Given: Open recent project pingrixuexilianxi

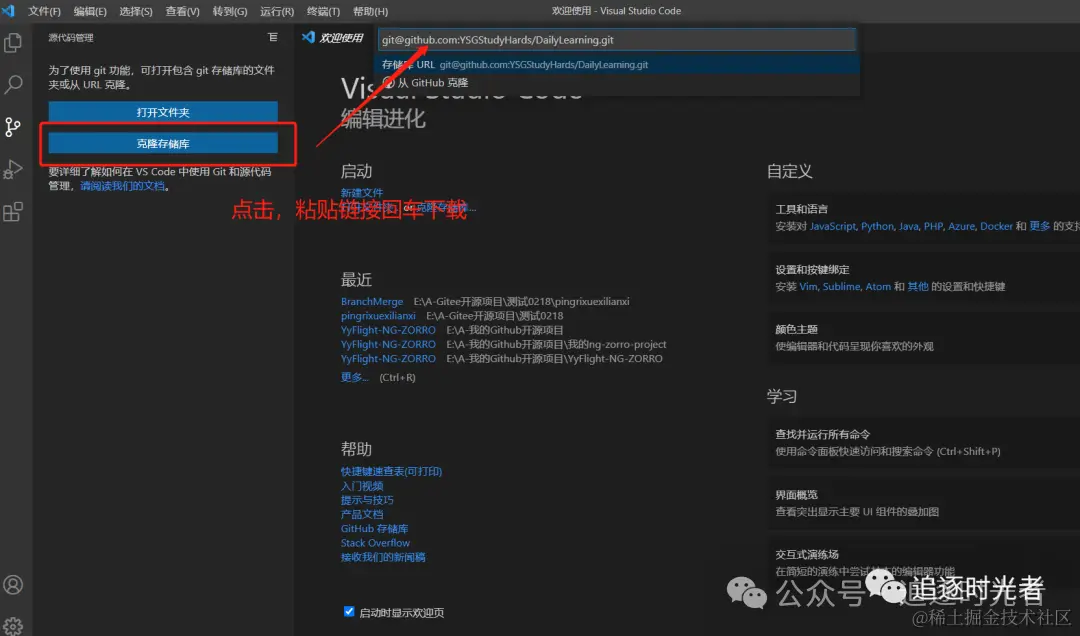Looking at the screenshot, I should pos(378,316).
